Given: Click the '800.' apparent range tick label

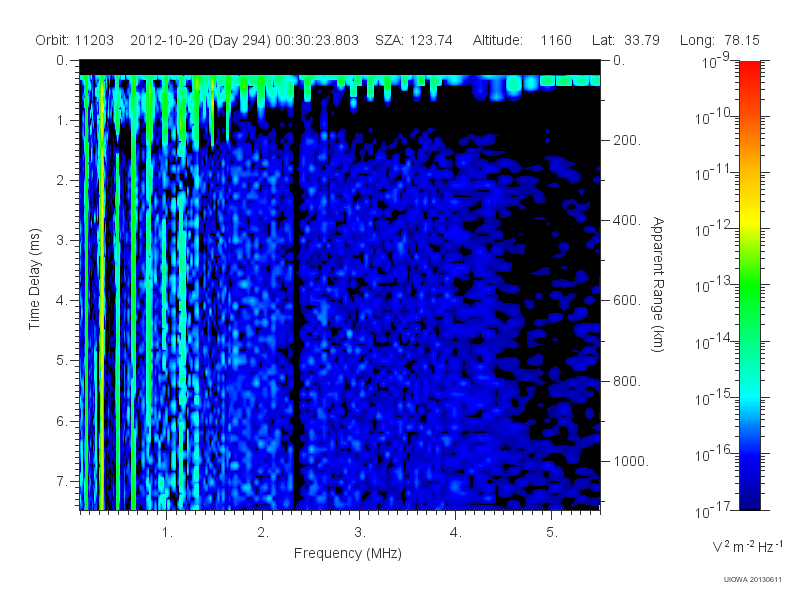Looking at the screenshot, I should point(626,381).
